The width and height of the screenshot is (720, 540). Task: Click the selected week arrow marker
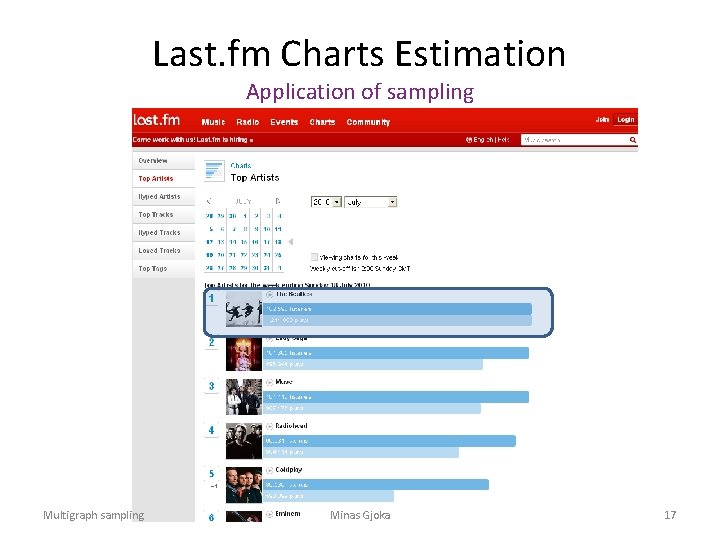(290, 242)
